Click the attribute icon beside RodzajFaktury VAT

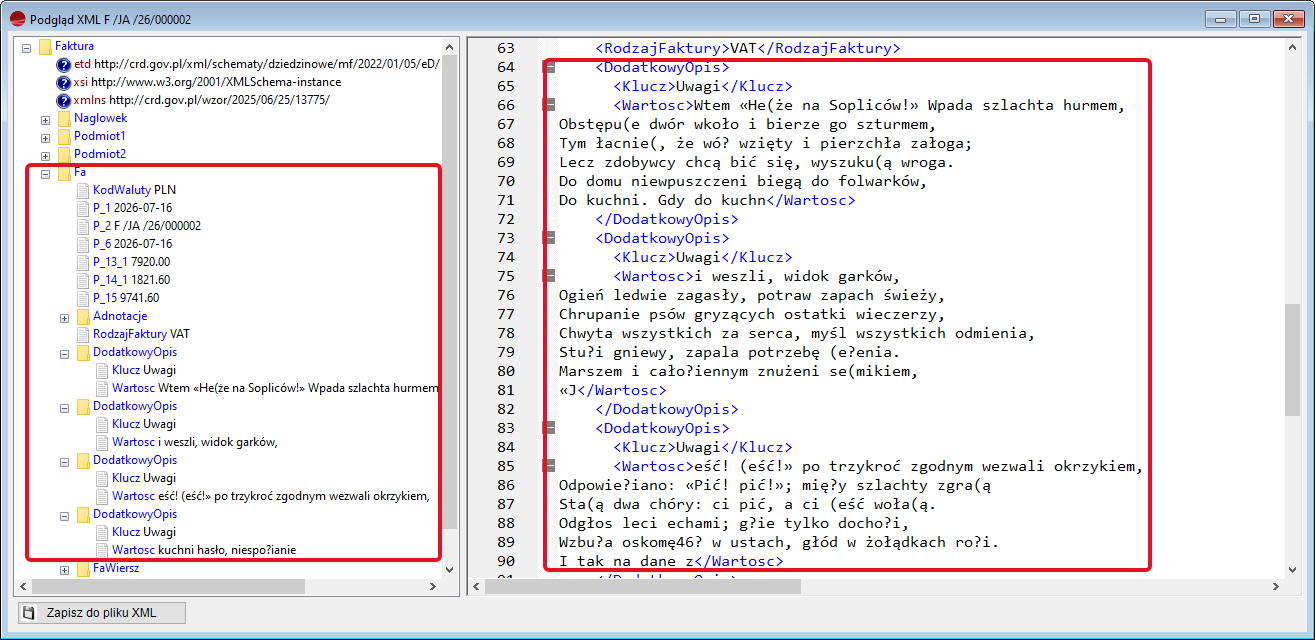(x=84, y=334)
